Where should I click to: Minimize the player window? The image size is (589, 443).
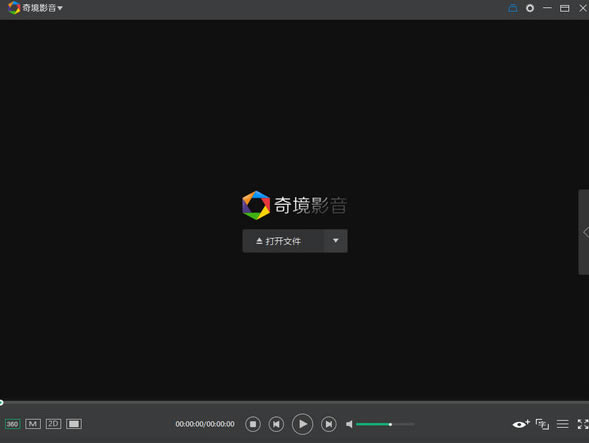547,8
